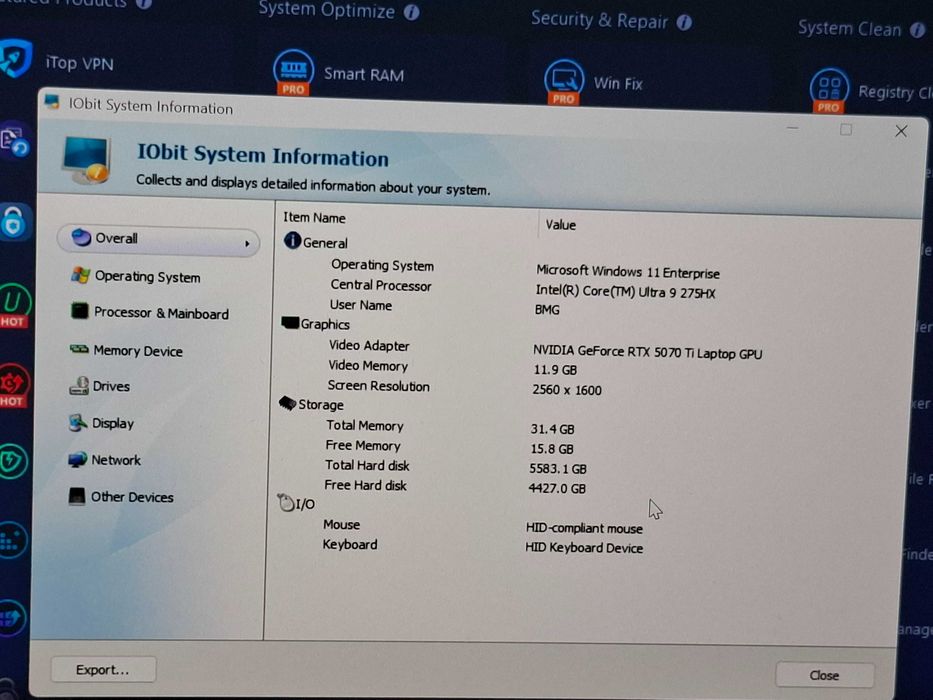933x700 pixels.
Task: Click the value Intel(R) Core(TM) Ultra 9 275HX
Action: (625, 291)
